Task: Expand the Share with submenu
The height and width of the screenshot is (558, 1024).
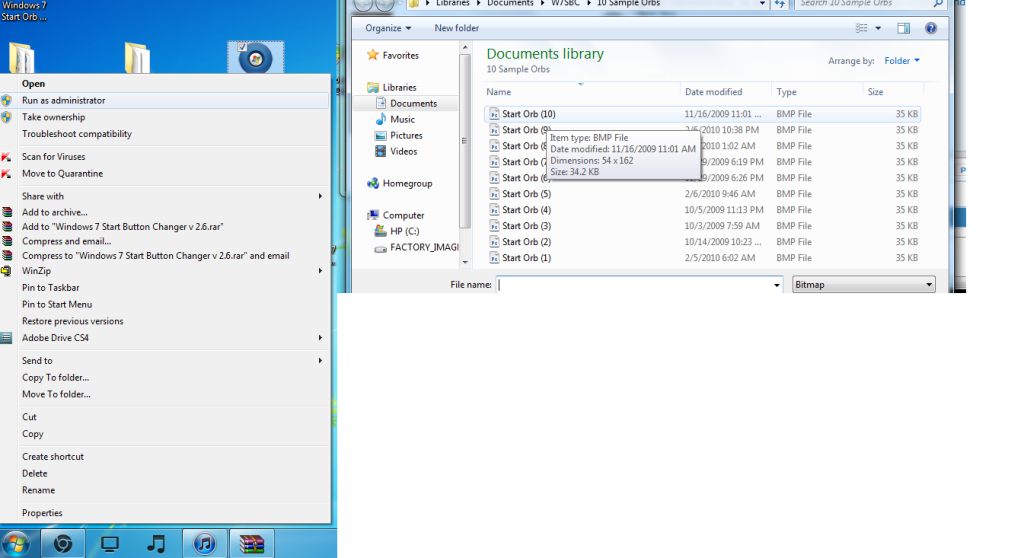Action: 320,196
